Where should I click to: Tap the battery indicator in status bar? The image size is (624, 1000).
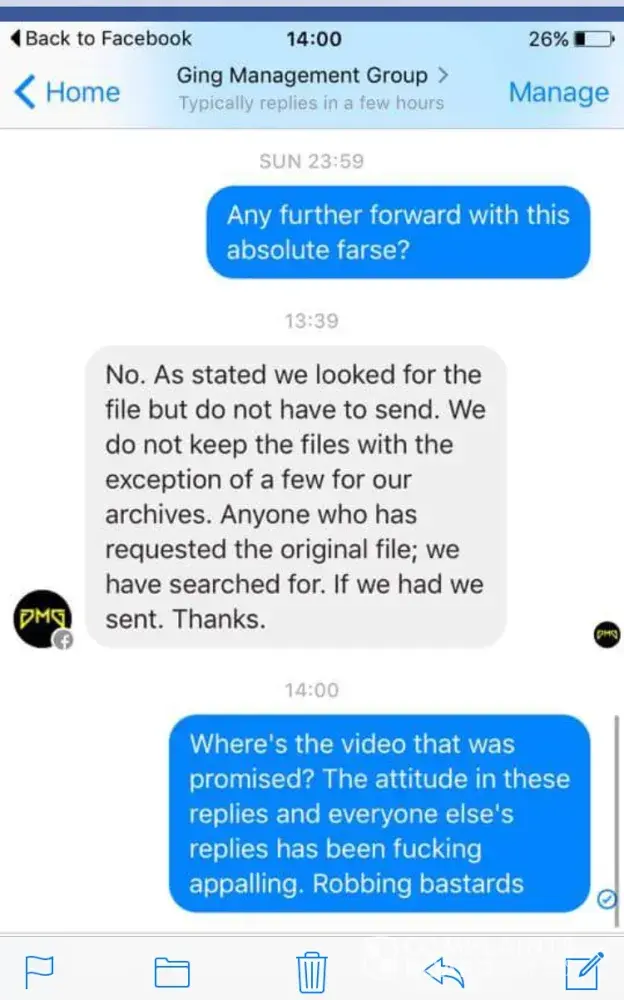(595, 39)
